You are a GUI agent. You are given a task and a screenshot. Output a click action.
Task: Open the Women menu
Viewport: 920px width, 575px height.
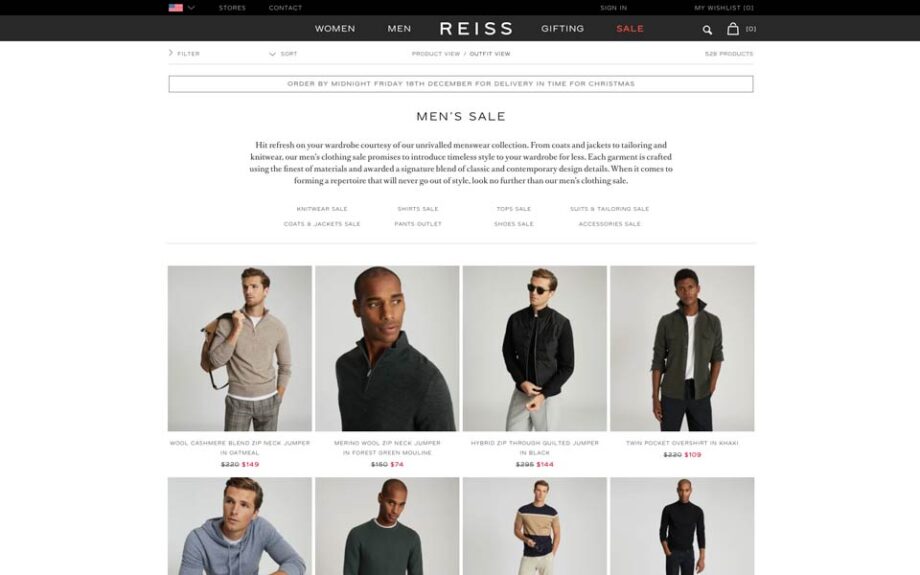(335, 28)
